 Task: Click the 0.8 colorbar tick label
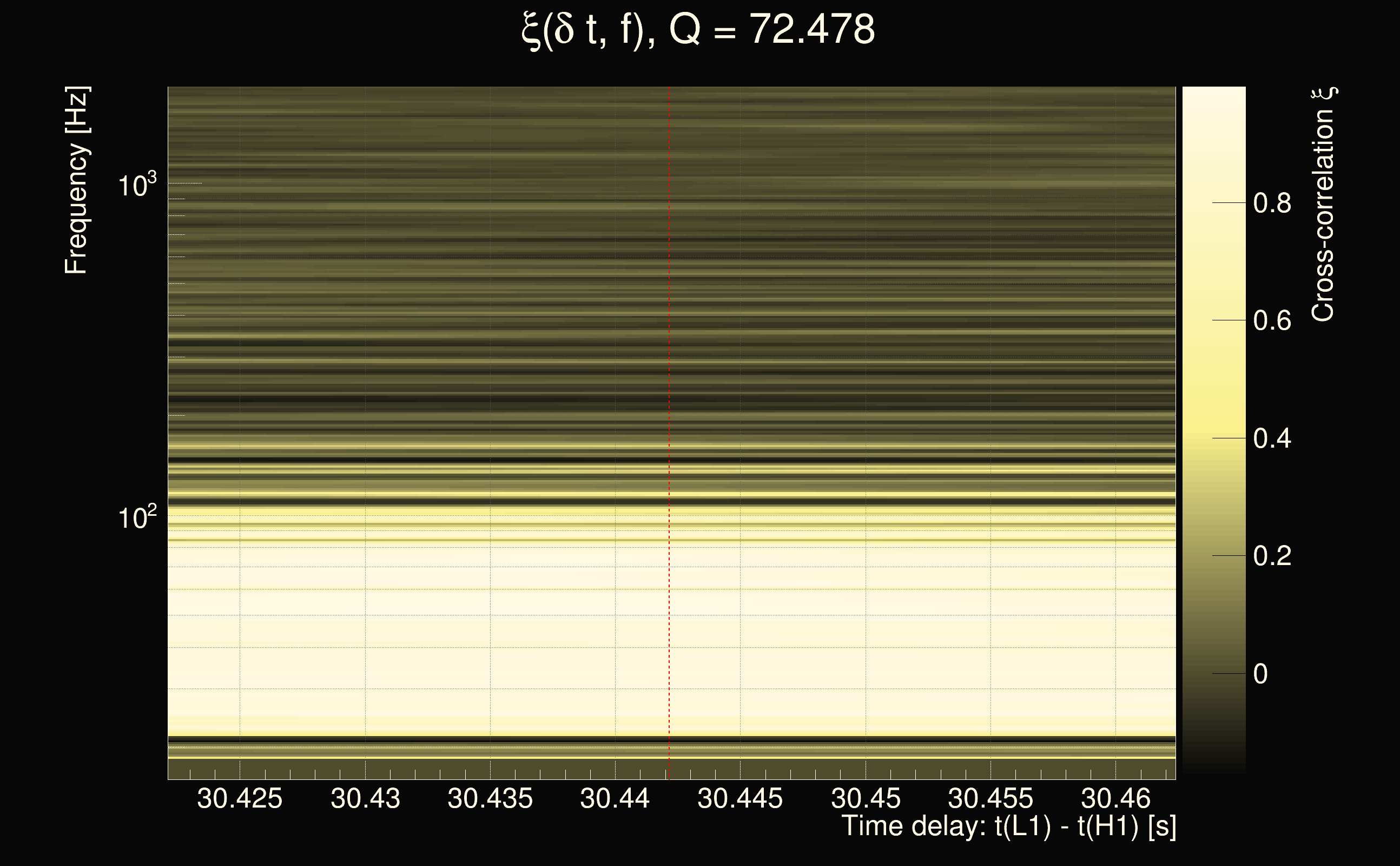[1272, 204]
